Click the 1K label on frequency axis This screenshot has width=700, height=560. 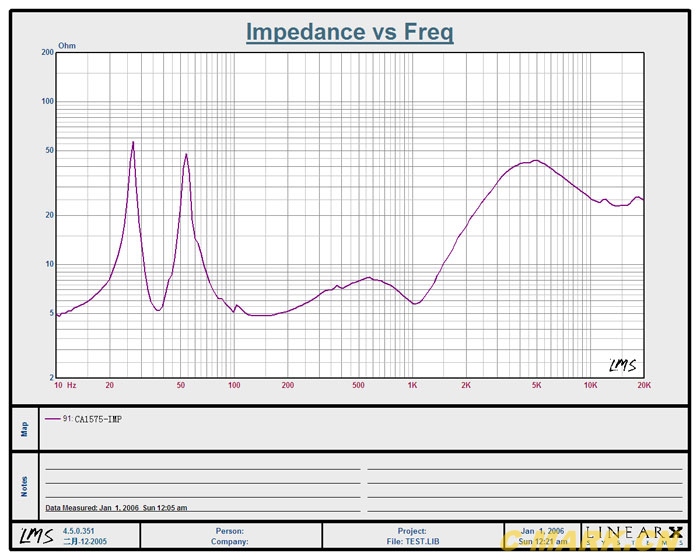(412, 385)
